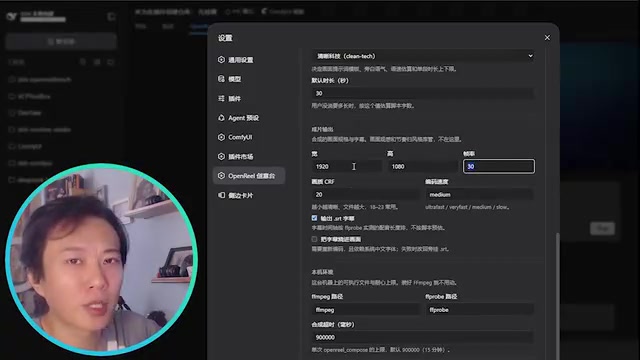Click the width field showing 1920
Viewport: 640px width, 360px height.
[x=347, y=166]
